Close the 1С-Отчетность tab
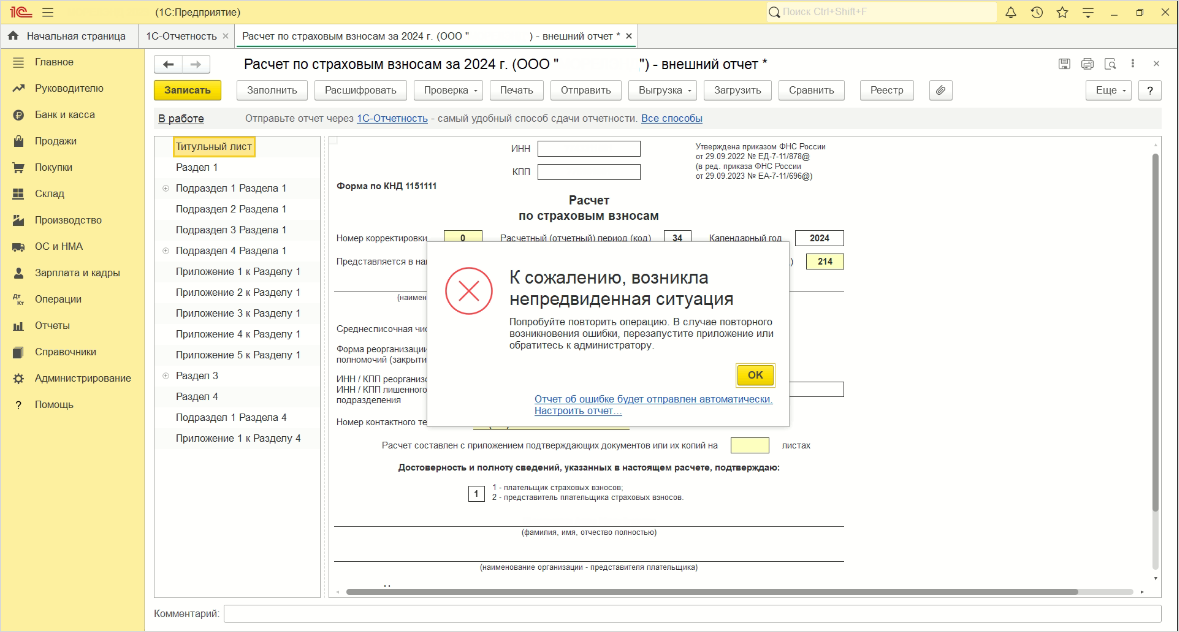This screenshot has height=632, width=1179. tap(225, 36)
